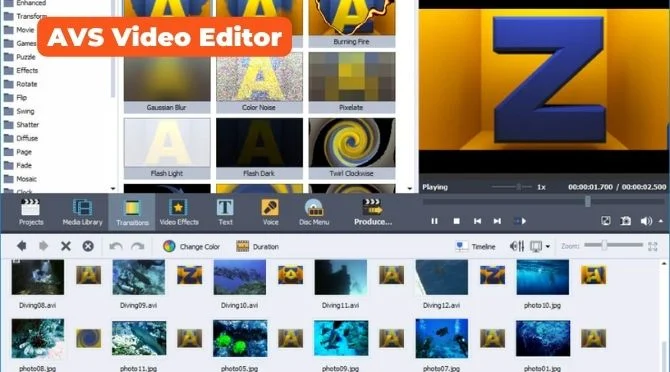Viewport: 670px width, 372px height.
Task: Adjust the storyboard Zoom slider
Action: tap(604, 245)
